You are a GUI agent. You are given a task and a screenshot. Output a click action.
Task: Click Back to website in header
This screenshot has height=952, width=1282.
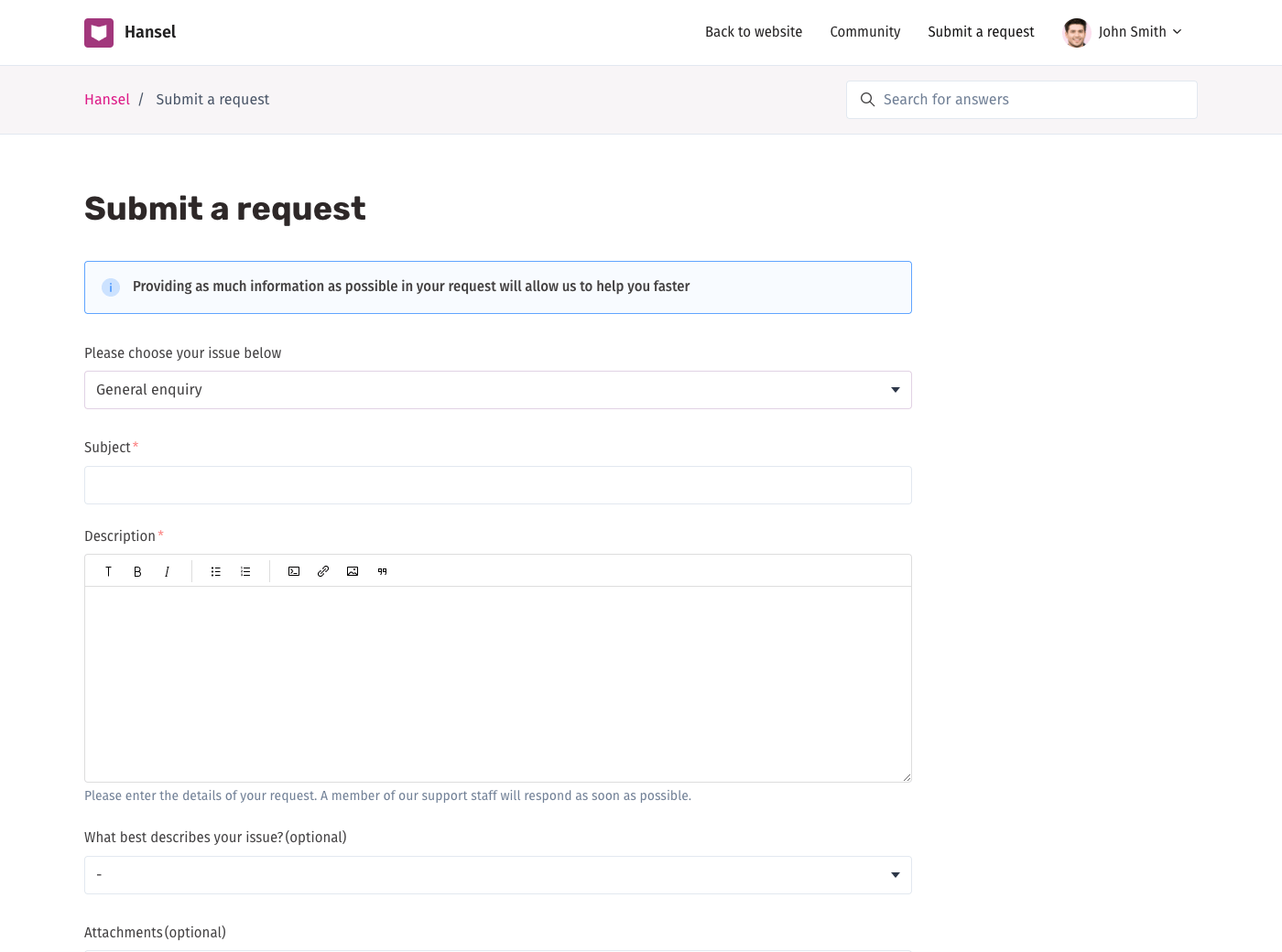click(x=753, y=32)
